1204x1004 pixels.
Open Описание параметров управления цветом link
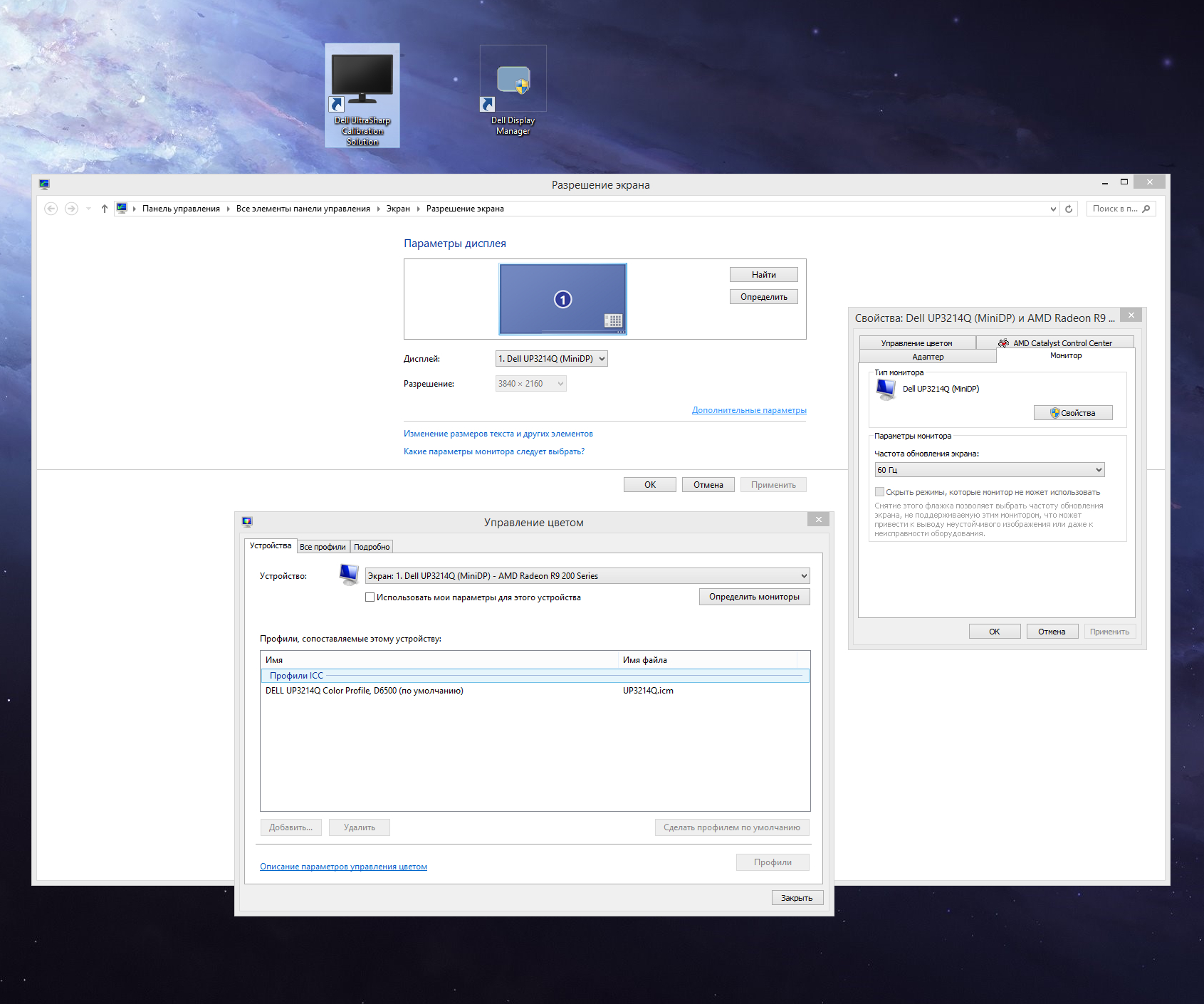343,867
